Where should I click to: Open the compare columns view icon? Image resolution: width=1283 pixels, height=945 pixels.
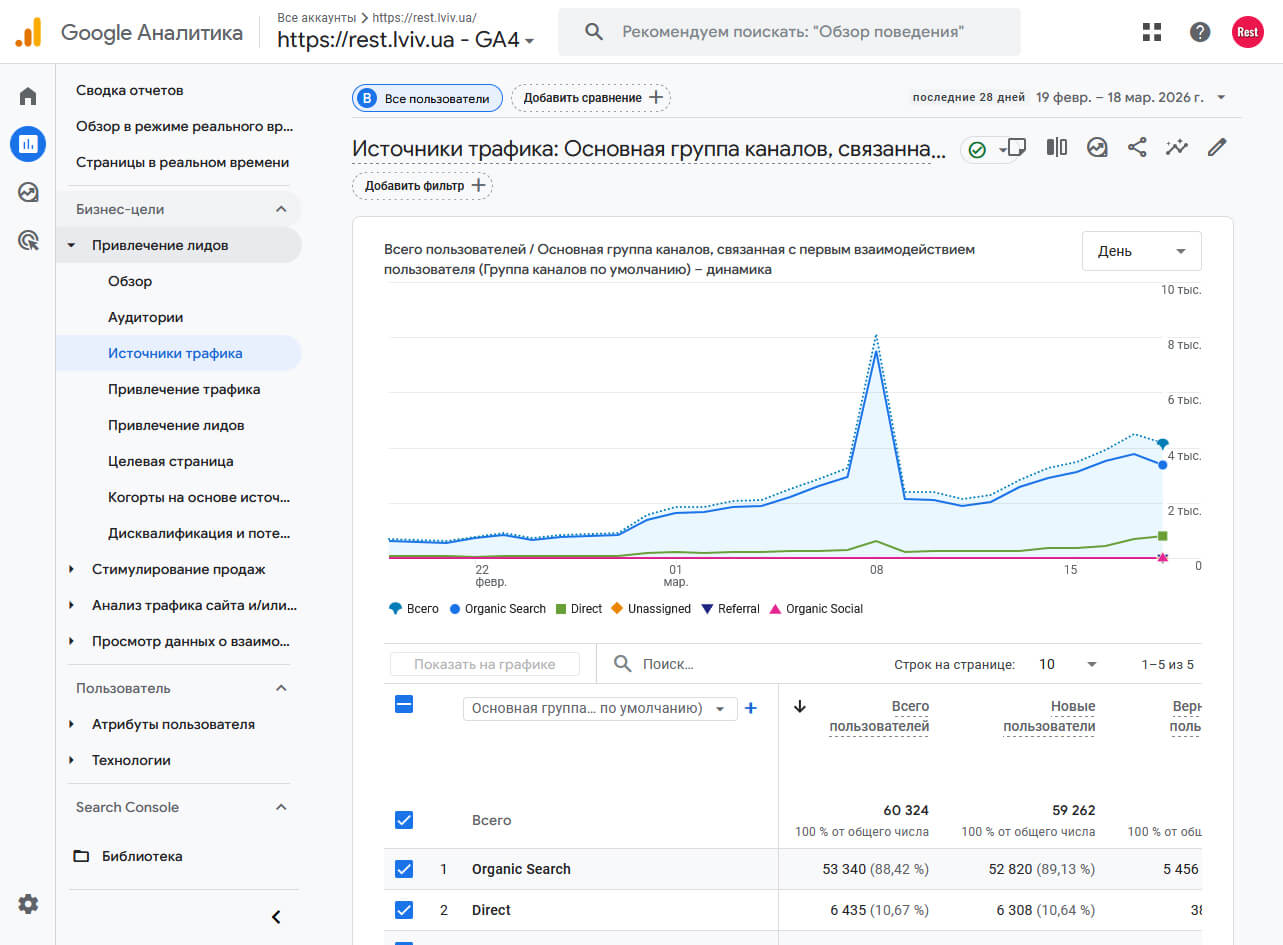point(1057,147)
